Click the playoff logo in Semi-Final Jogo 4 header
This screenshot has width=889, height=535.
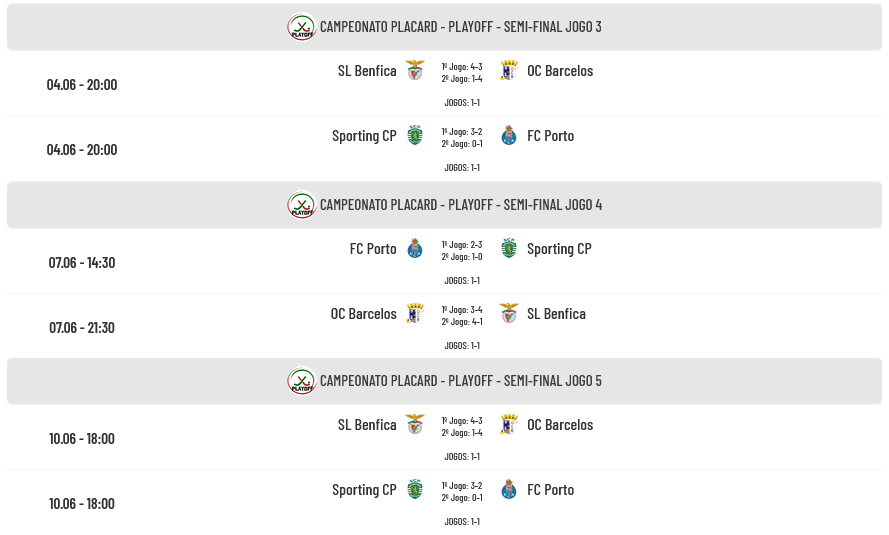pyautogui.click(x=302, y=205)
